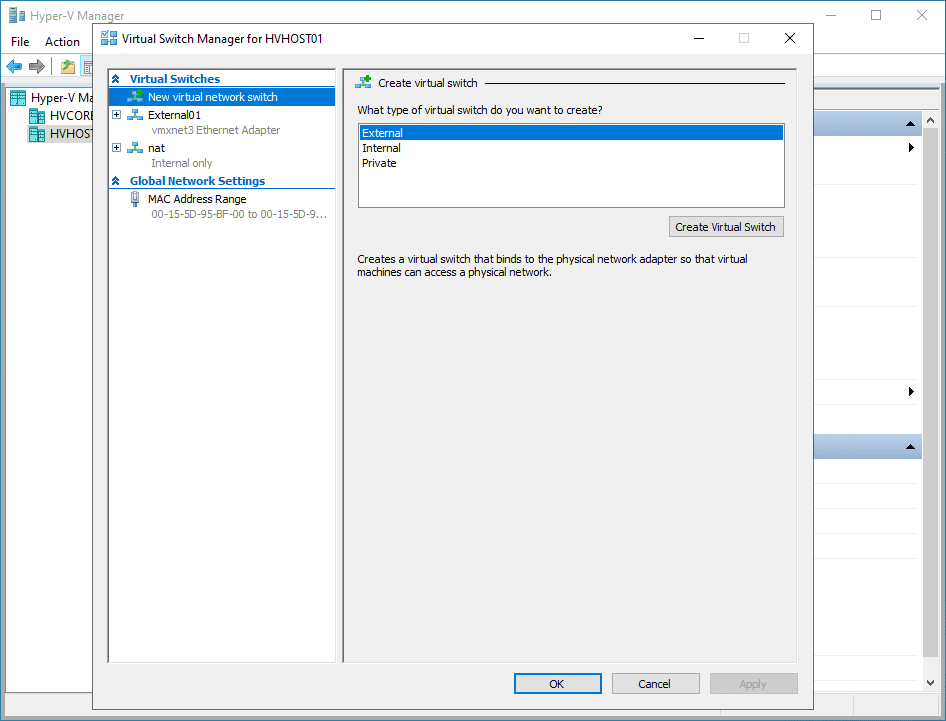946x721 pixels.
Task: Select Internal switch type in list
Action: (x=571, y=148)
